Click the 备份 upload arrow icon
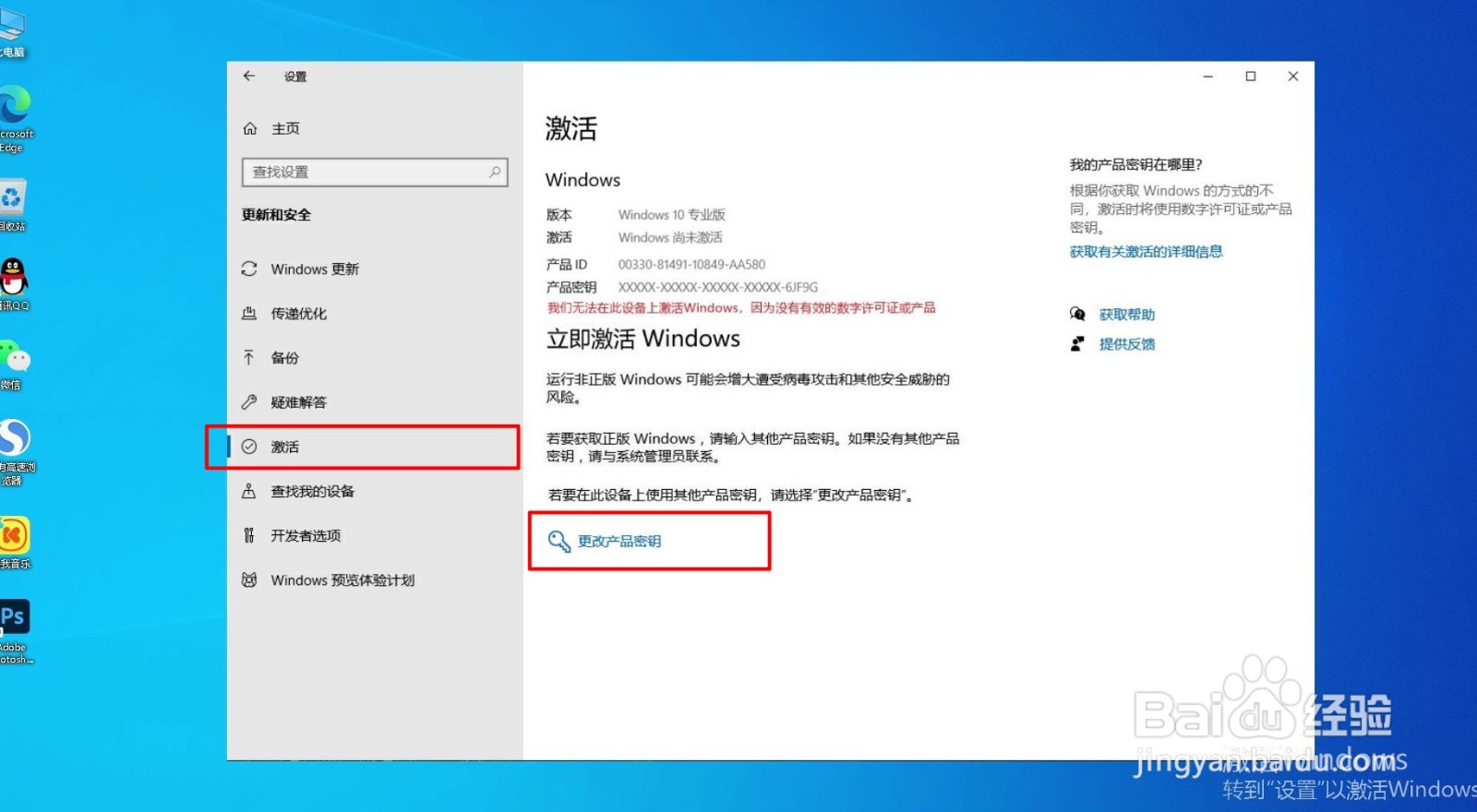The height and width of the screenshot is (812, 1477). click(x=249, y=357)
